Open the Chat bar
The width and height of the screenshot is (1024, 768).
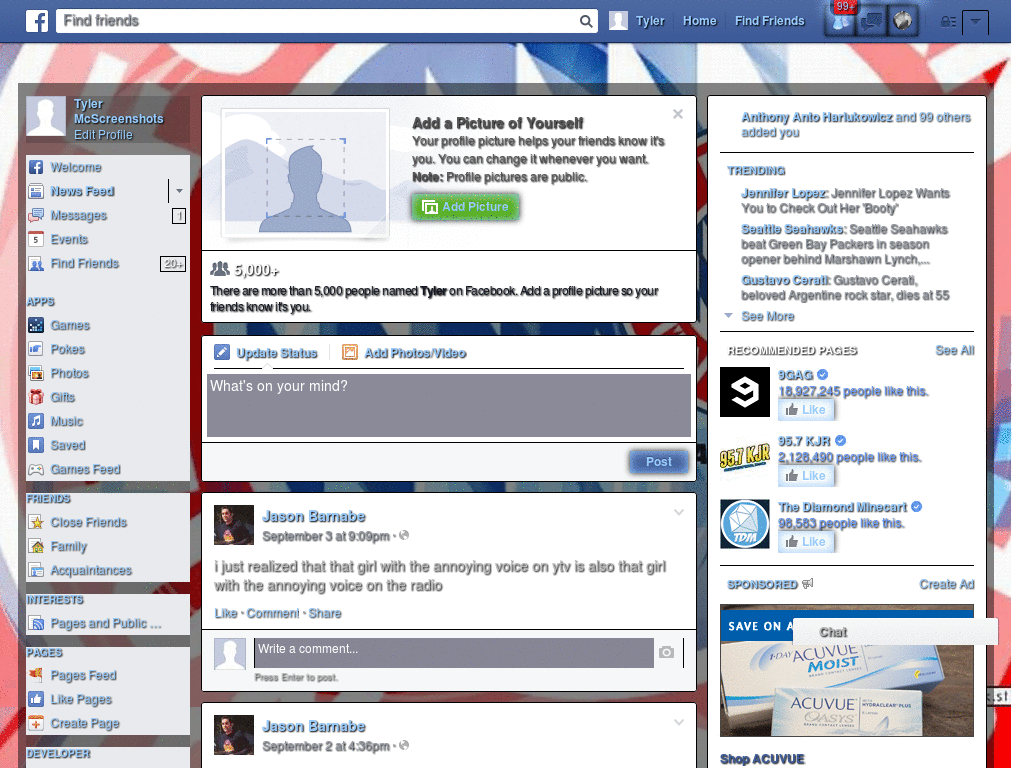895,632
